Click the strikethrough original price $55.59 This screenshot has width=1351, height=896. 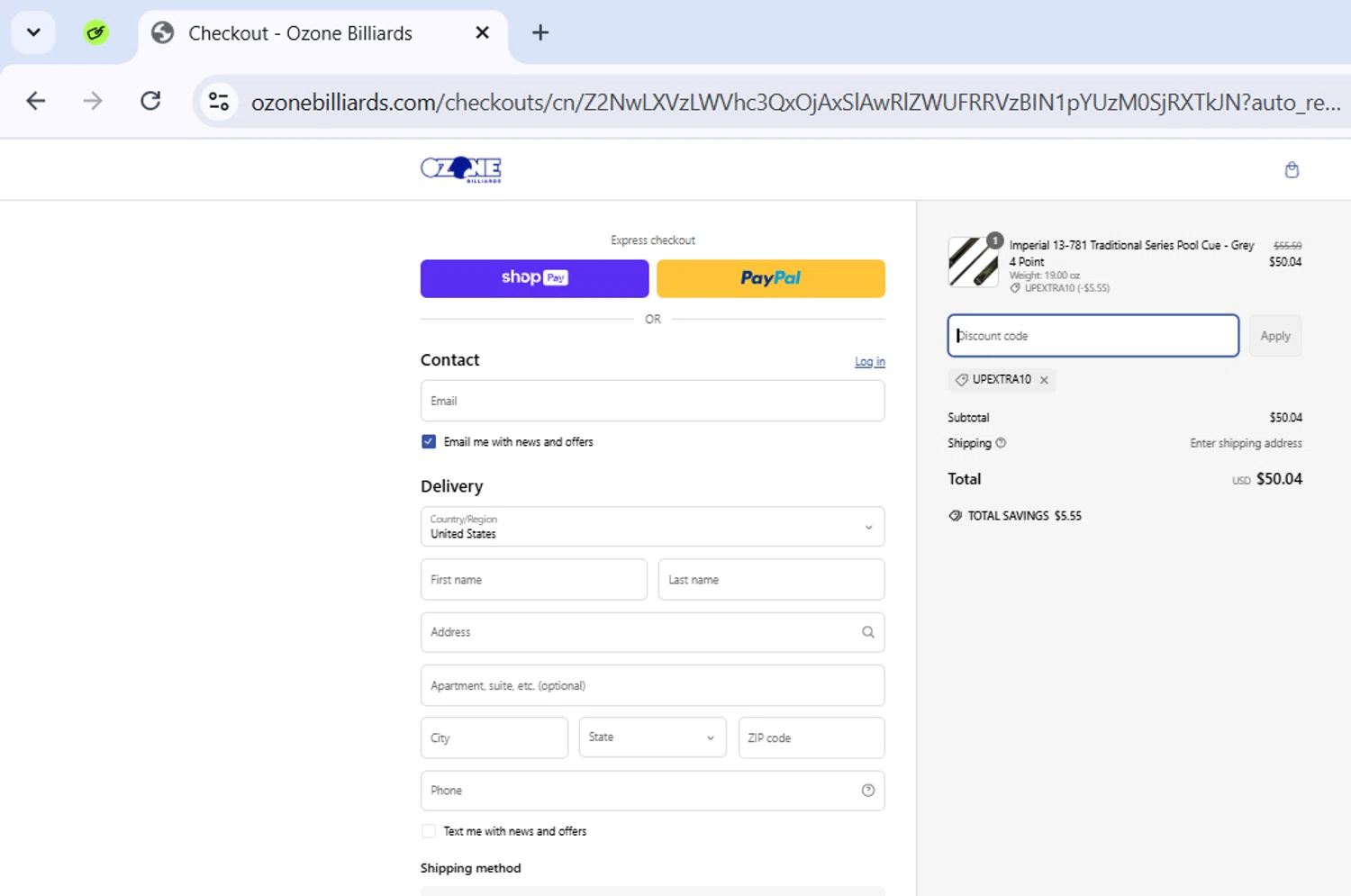(x=1287, y=245)
